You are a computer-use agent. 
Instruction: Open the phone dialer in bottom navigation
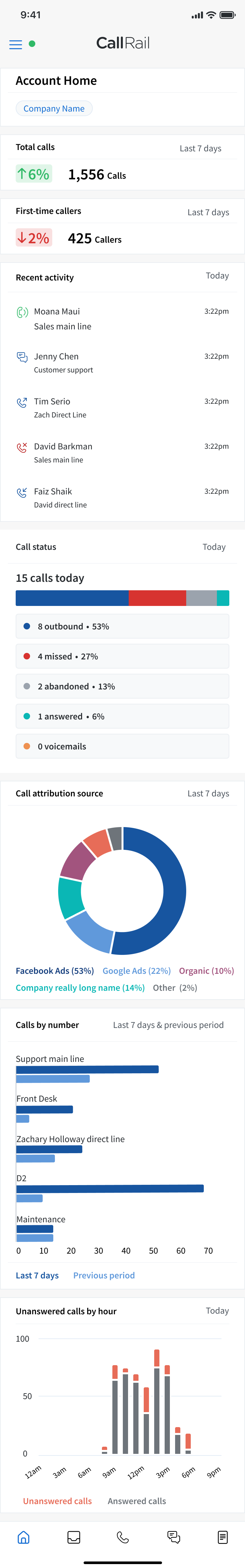coord(122,1537)
